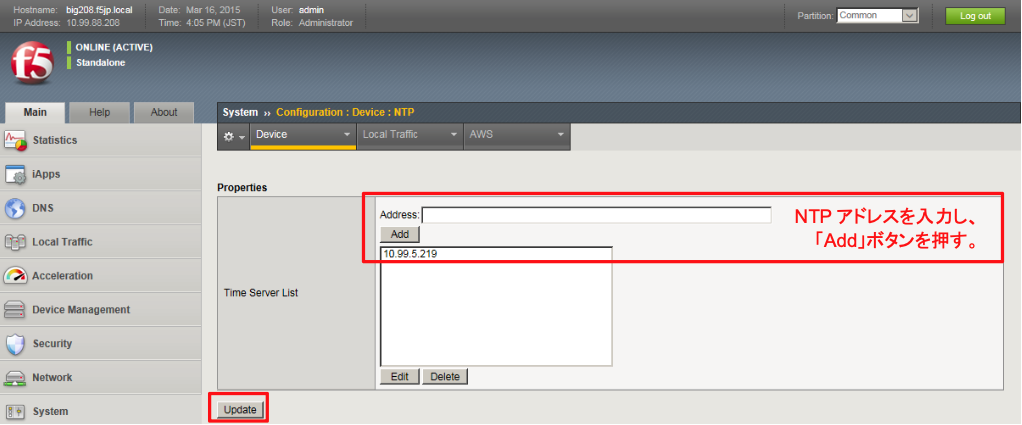Screen dimensions: 1022x425
Task: Open the gear settings menu
Action: [x=233, y=136]
